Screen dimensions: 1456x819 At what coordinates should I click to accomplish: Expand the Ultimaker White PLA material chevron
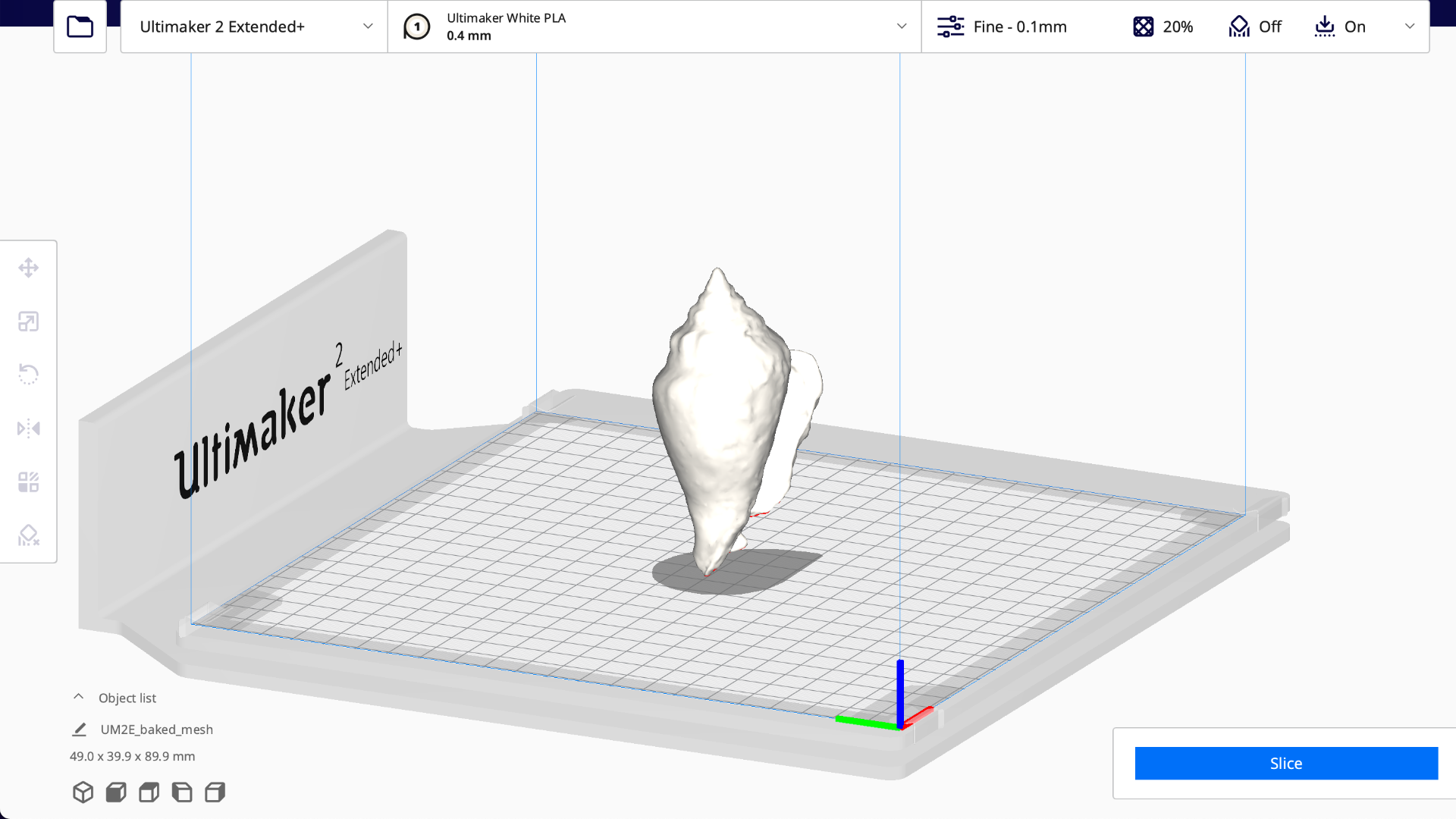[x=902, y=27]
